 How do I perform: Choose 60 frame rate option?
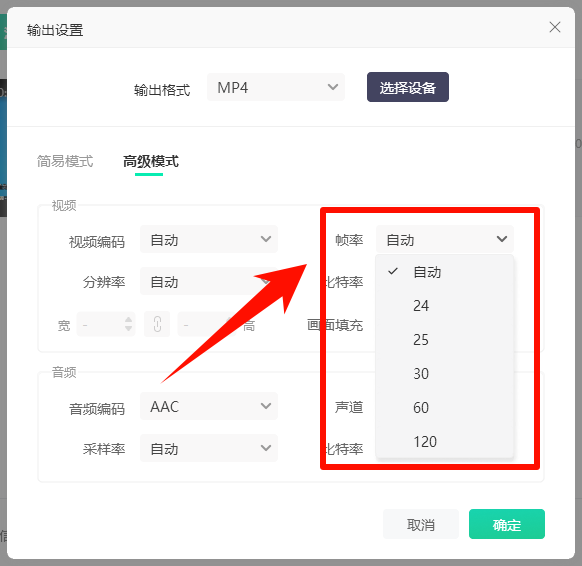[x=445, y=408]
